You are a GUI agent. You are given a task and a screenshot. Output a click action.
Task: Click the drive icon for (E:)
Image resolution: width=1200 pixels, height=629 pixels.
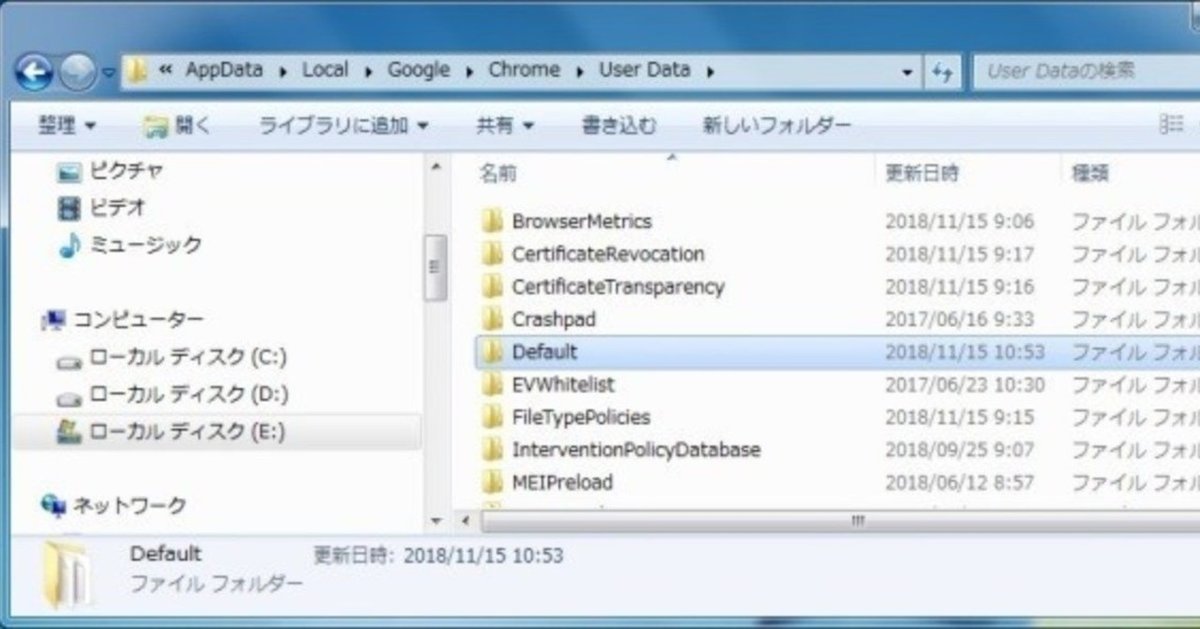(x=69, y=432)
